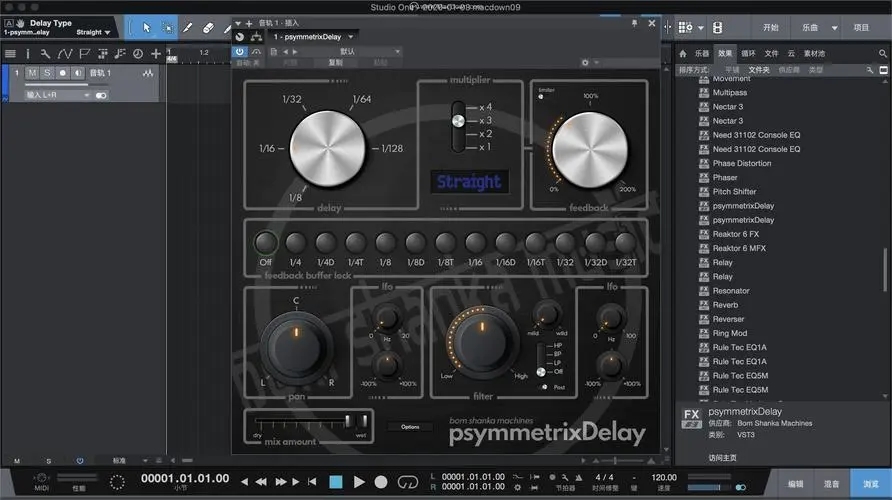Toggle the plugin power bypass button
This screenshot has width=892, height=500.
pyautogui.click(x=240, y=50)
